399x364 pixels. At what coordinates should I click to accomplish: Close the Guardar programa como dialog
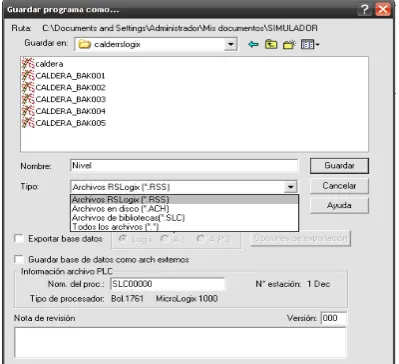point(383,9)
